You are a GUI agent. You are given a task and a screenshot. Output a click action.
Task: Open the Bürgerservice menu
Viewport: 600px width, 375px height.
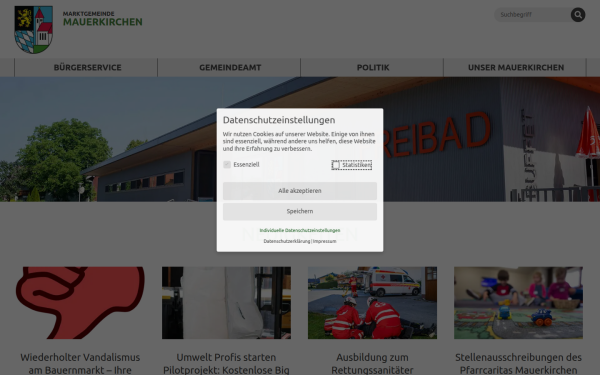(87, 67)
